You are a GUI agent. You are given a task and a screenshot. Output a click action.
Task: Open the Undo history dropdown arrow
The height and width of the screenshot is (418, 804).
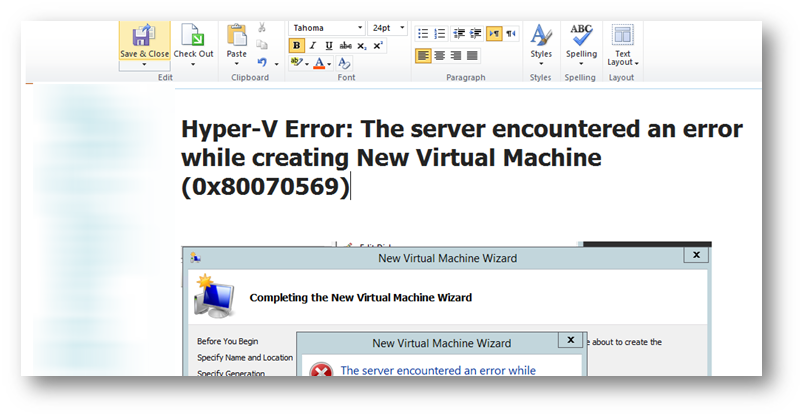(x=276, y=64)
